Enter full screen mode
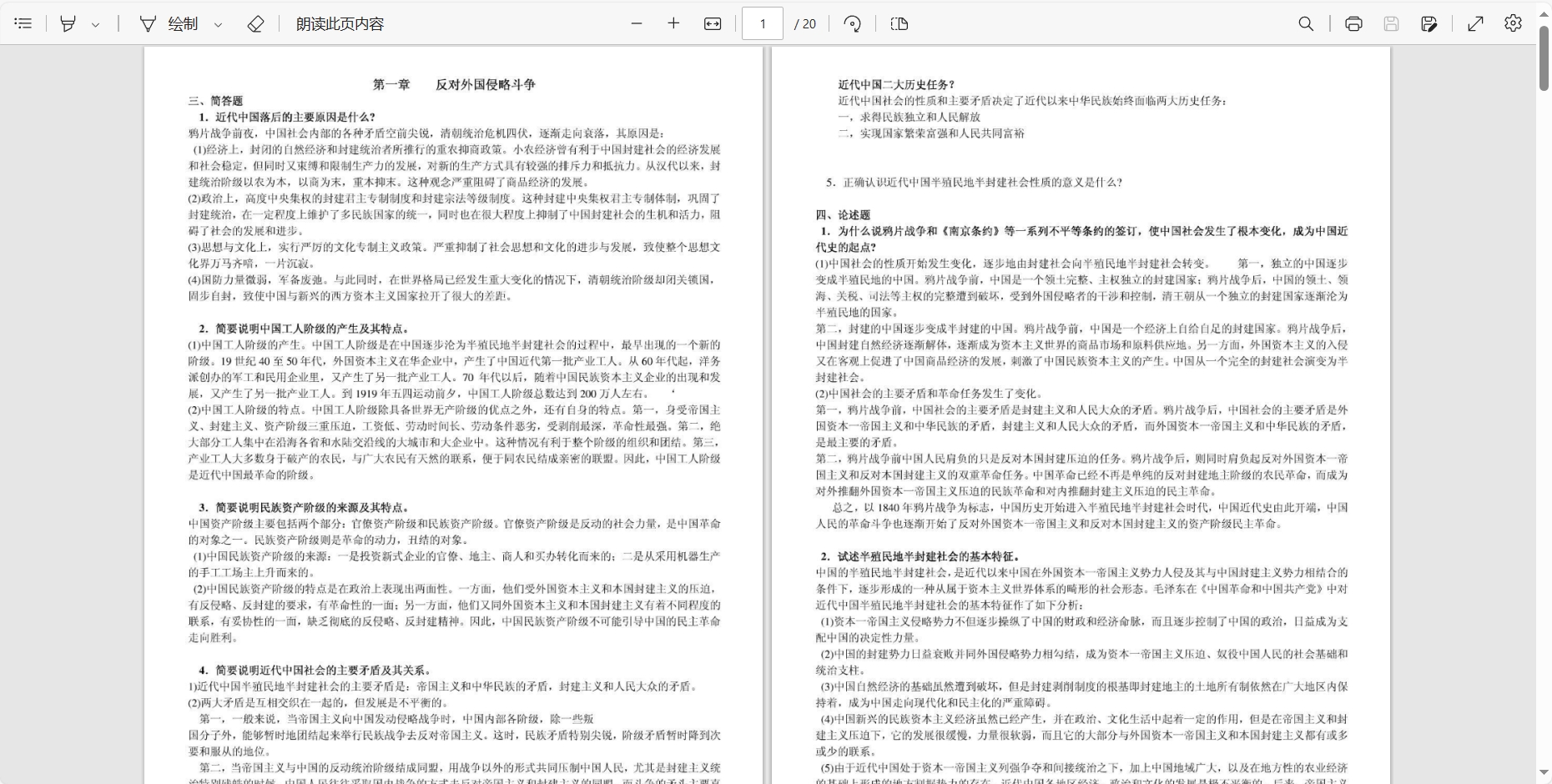The width and height of the screenshot is (1552, 784). [1475, 23]
